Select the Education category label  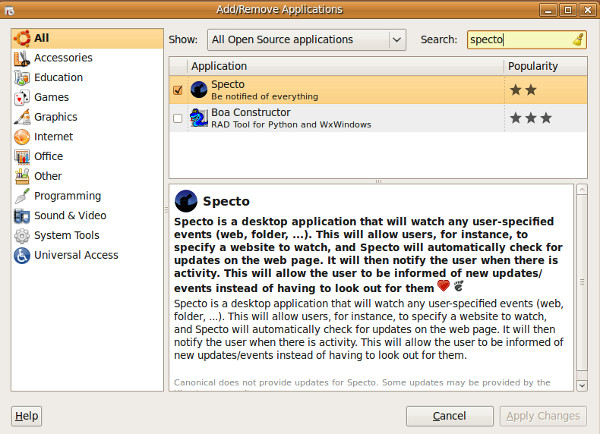[x=59, y=77]
